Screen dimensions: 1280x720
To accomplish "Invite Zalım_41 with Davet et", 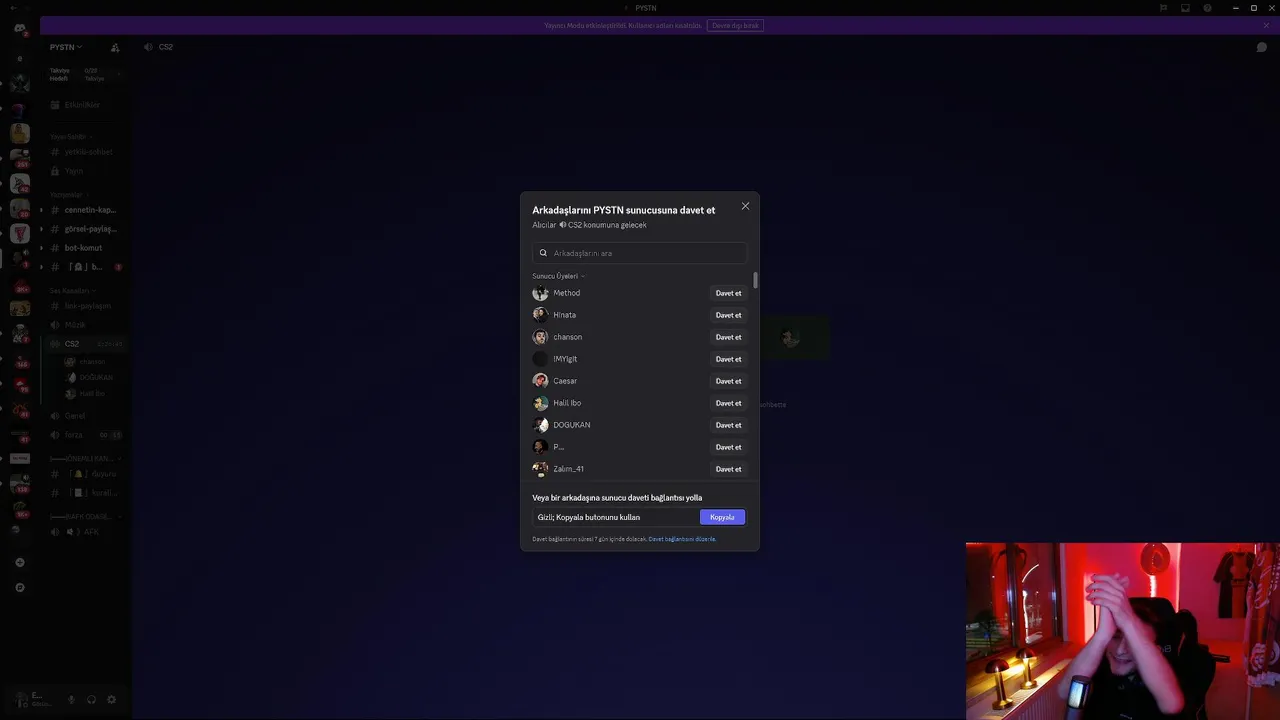I will coord(728,469).
